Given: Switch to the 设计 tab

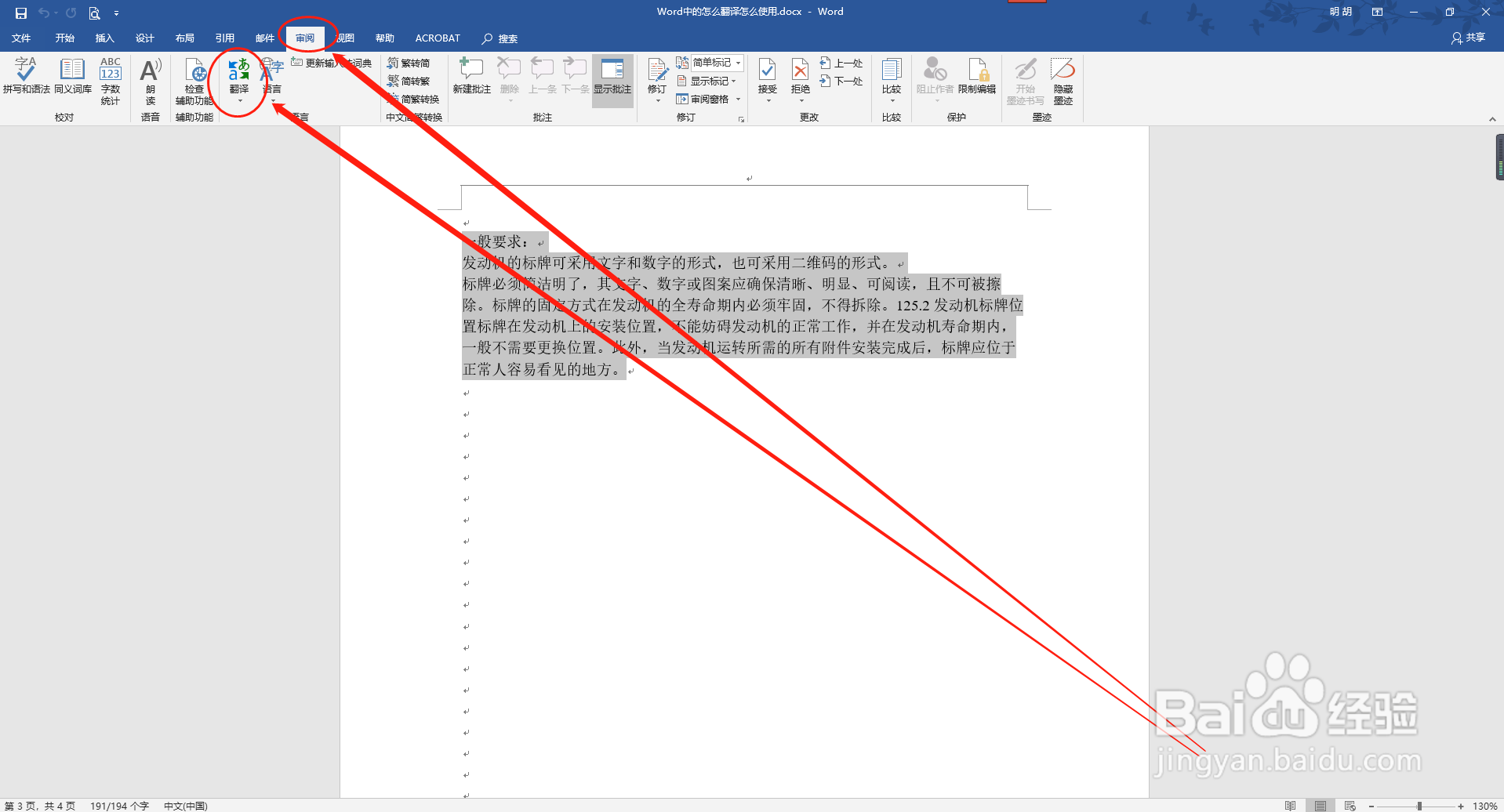Looking at the screenshot, I should [145, 38].
